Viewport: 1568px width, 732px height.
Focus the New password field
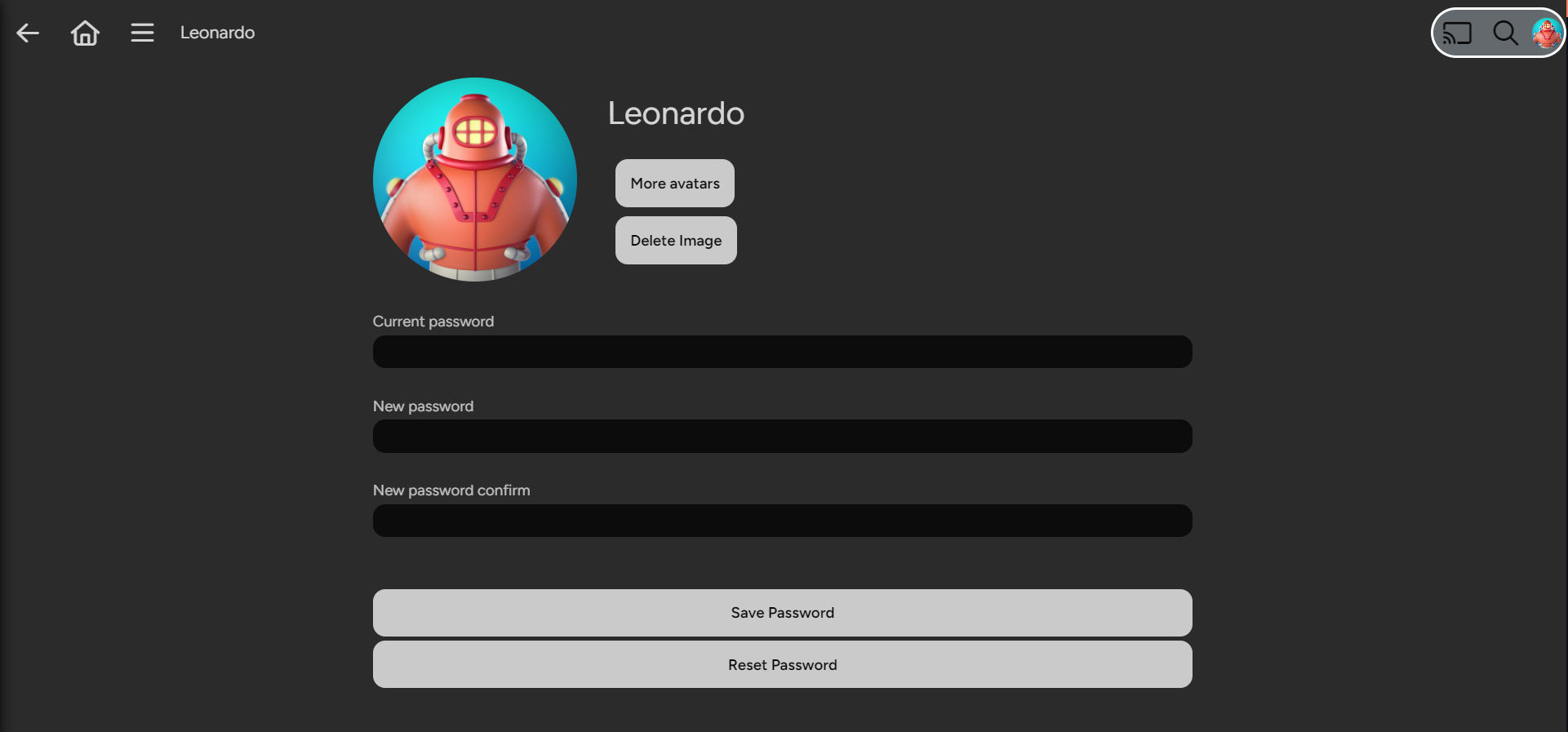click(x=782, y=437)
